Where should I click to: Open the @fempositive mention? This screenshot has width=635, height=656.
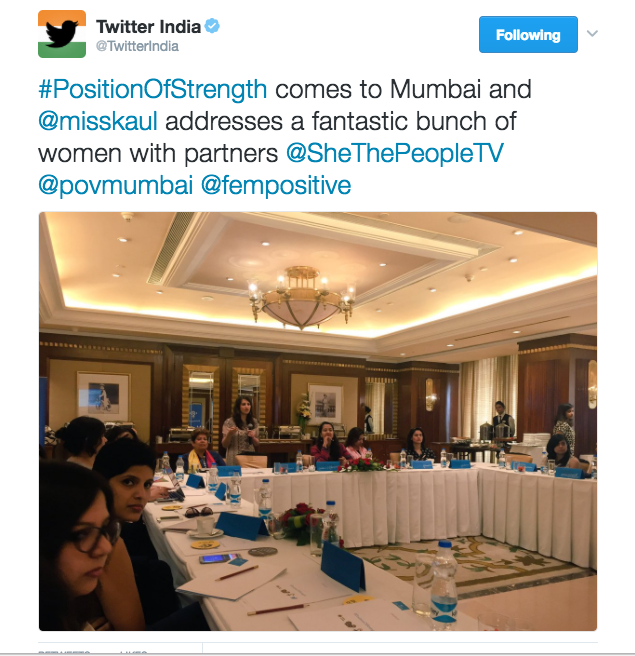click(x=276, y=185)
